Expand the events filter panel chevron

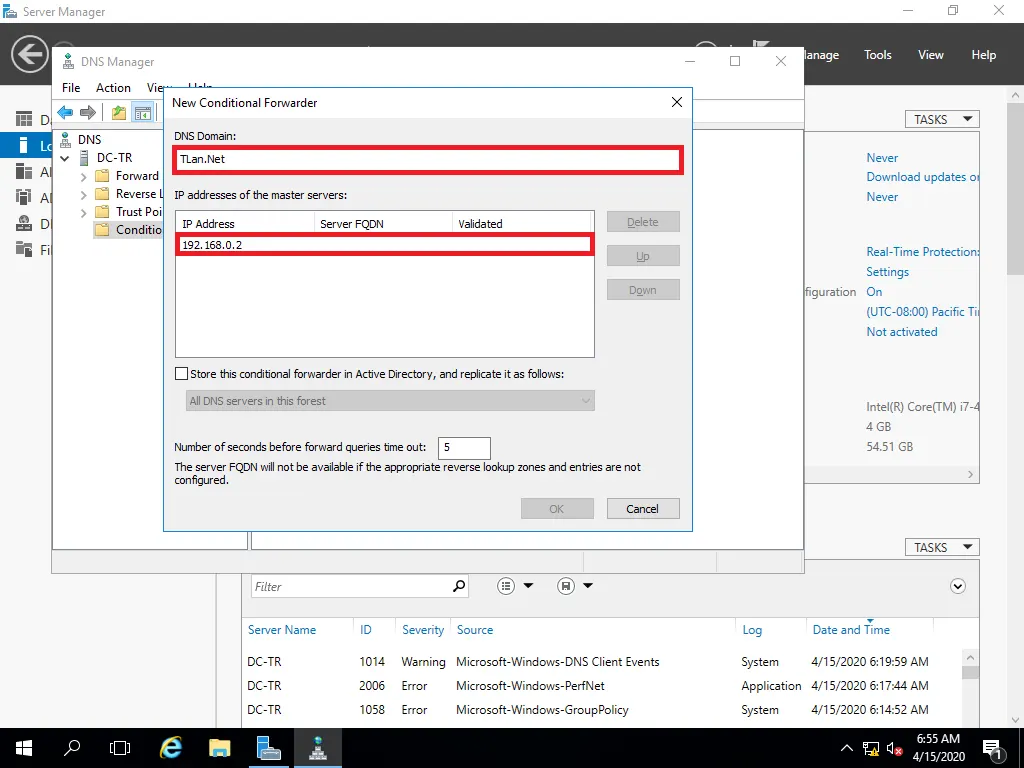coord(957,586)
